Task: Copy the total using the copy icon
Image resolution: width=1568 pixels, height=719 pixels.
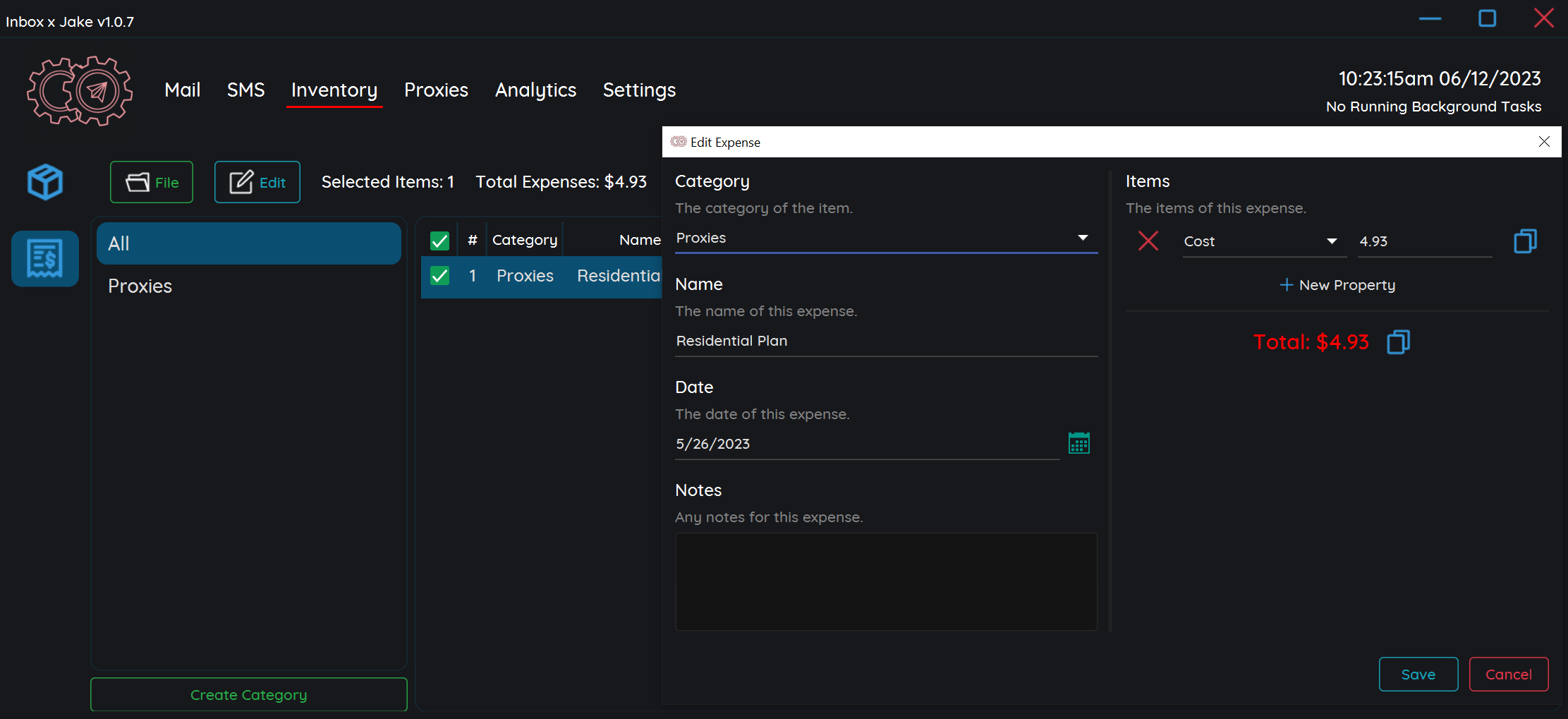Action: coord(1399,342)
